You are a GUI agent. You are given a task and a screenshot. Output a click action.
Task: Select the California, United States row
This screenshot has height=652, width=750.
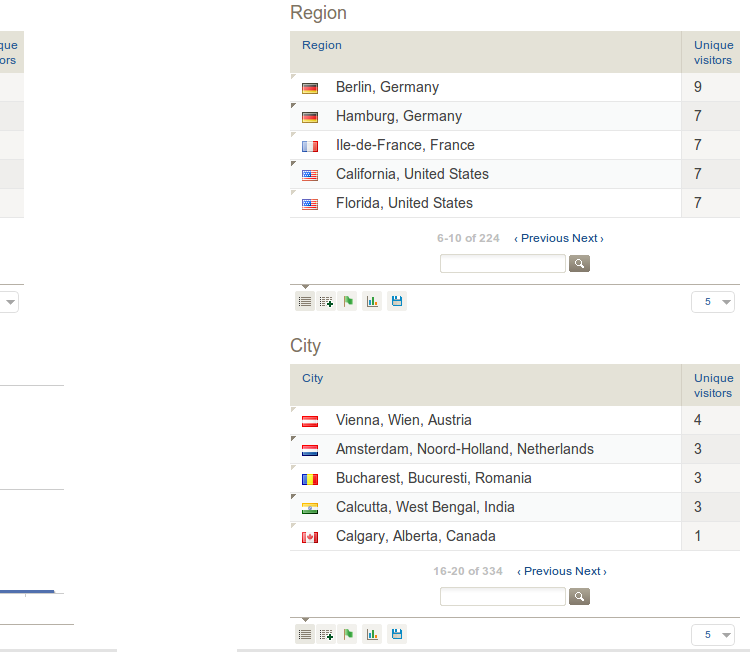tap(515, 174)
